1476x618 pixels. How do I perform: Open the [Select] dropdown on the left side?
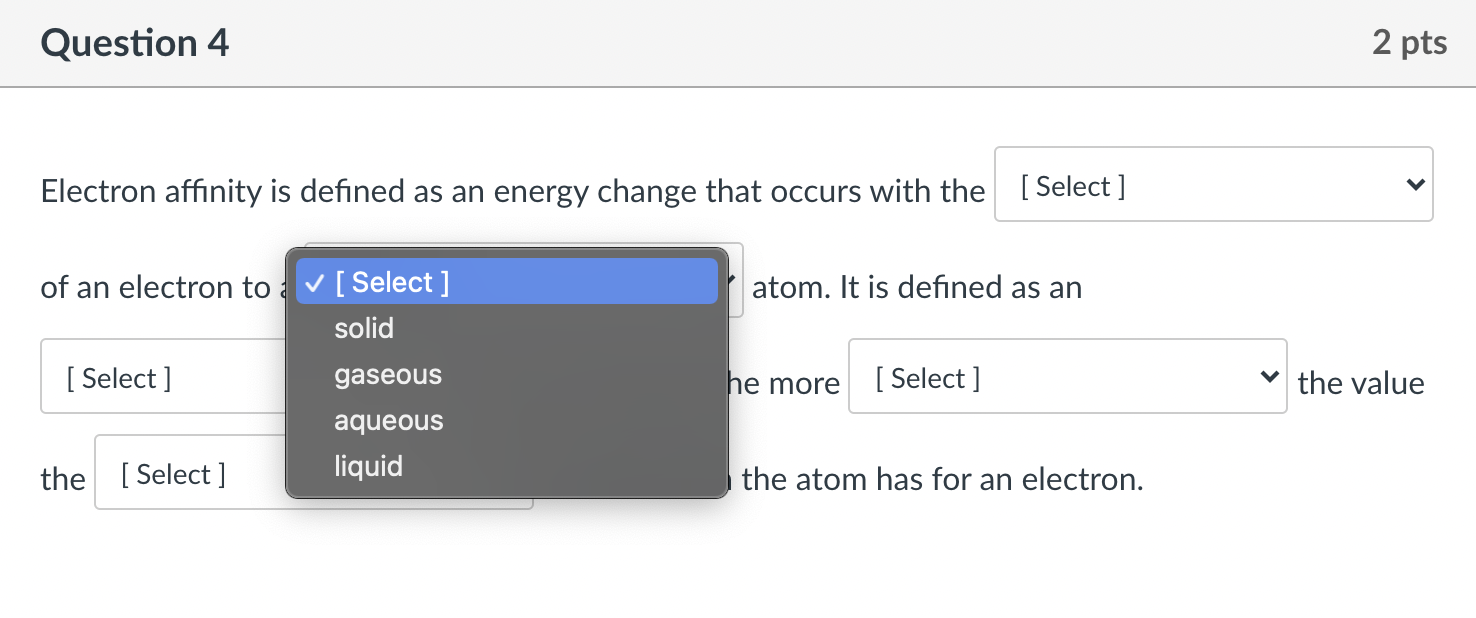pyautogui.click(x=160, y=376)
